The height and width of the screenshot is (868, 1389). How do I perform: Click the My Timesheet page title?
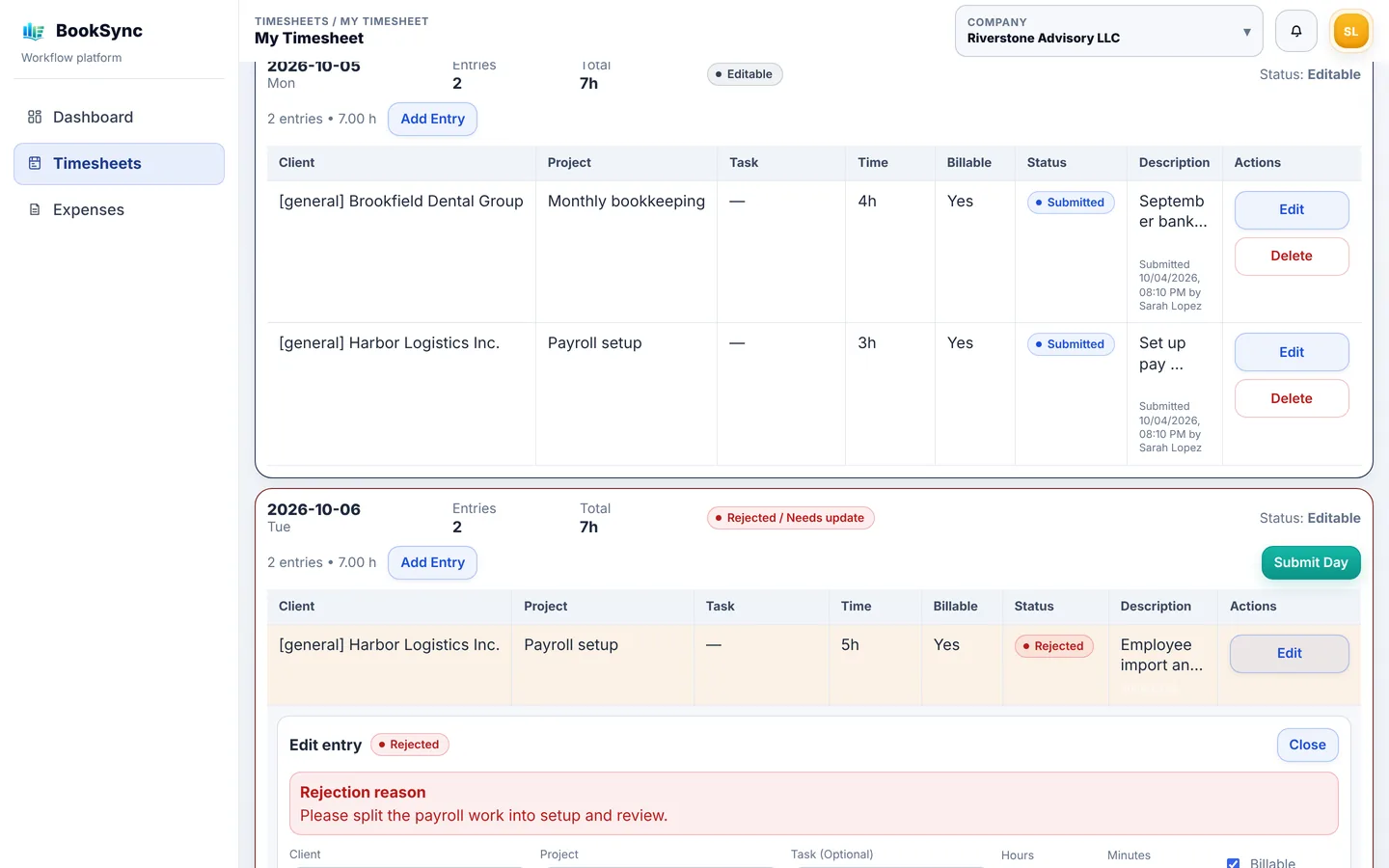[x=309, y=39]
